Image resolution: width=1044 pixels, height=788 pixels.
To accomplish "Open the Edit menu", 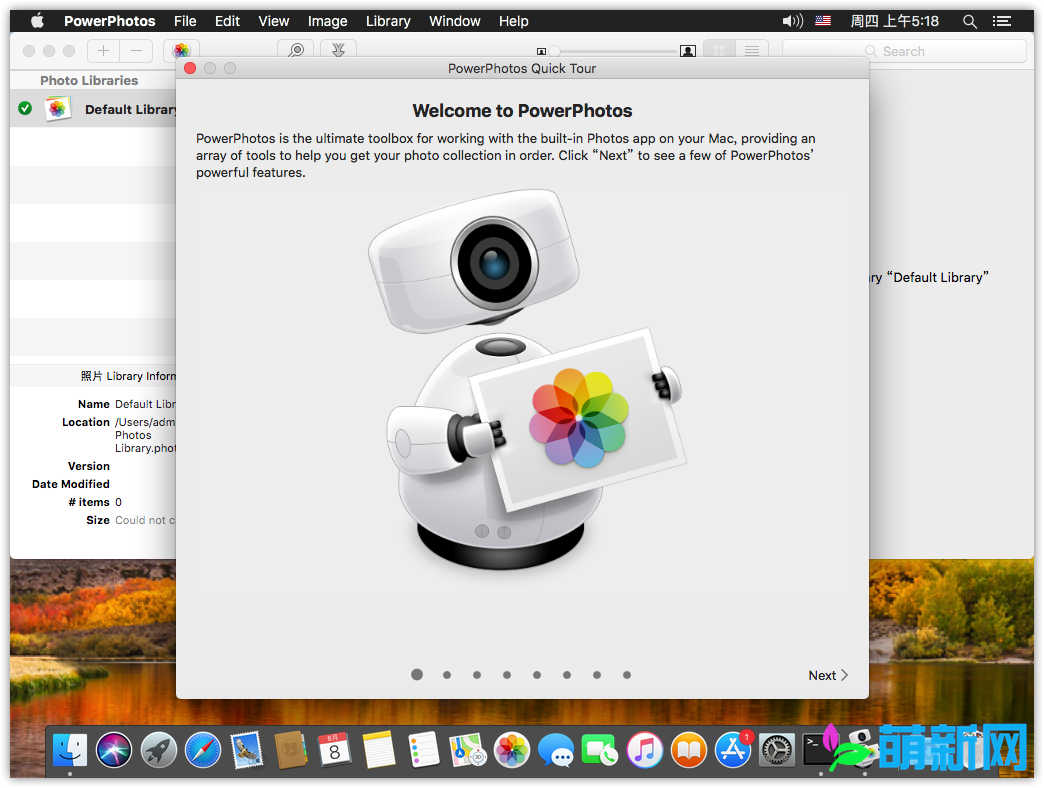I will pos(227,21).
